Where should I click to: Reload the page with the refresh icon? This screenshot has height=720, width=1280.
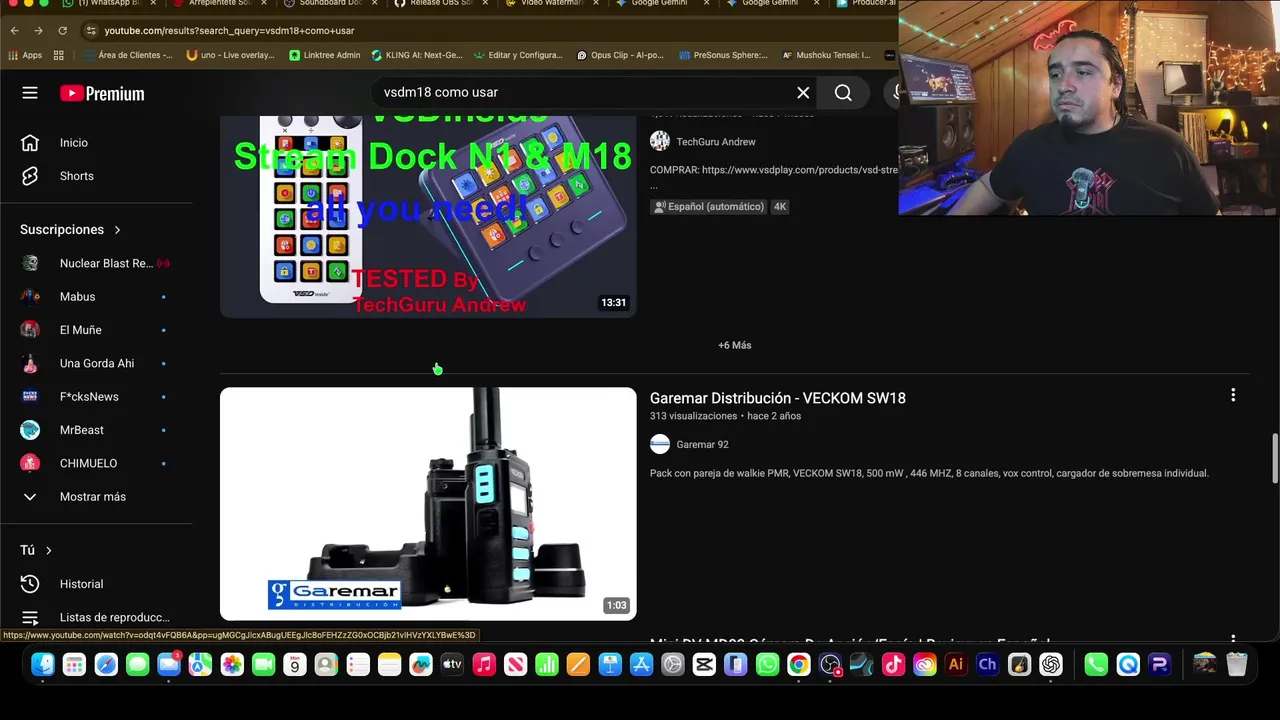click(63, 31)
